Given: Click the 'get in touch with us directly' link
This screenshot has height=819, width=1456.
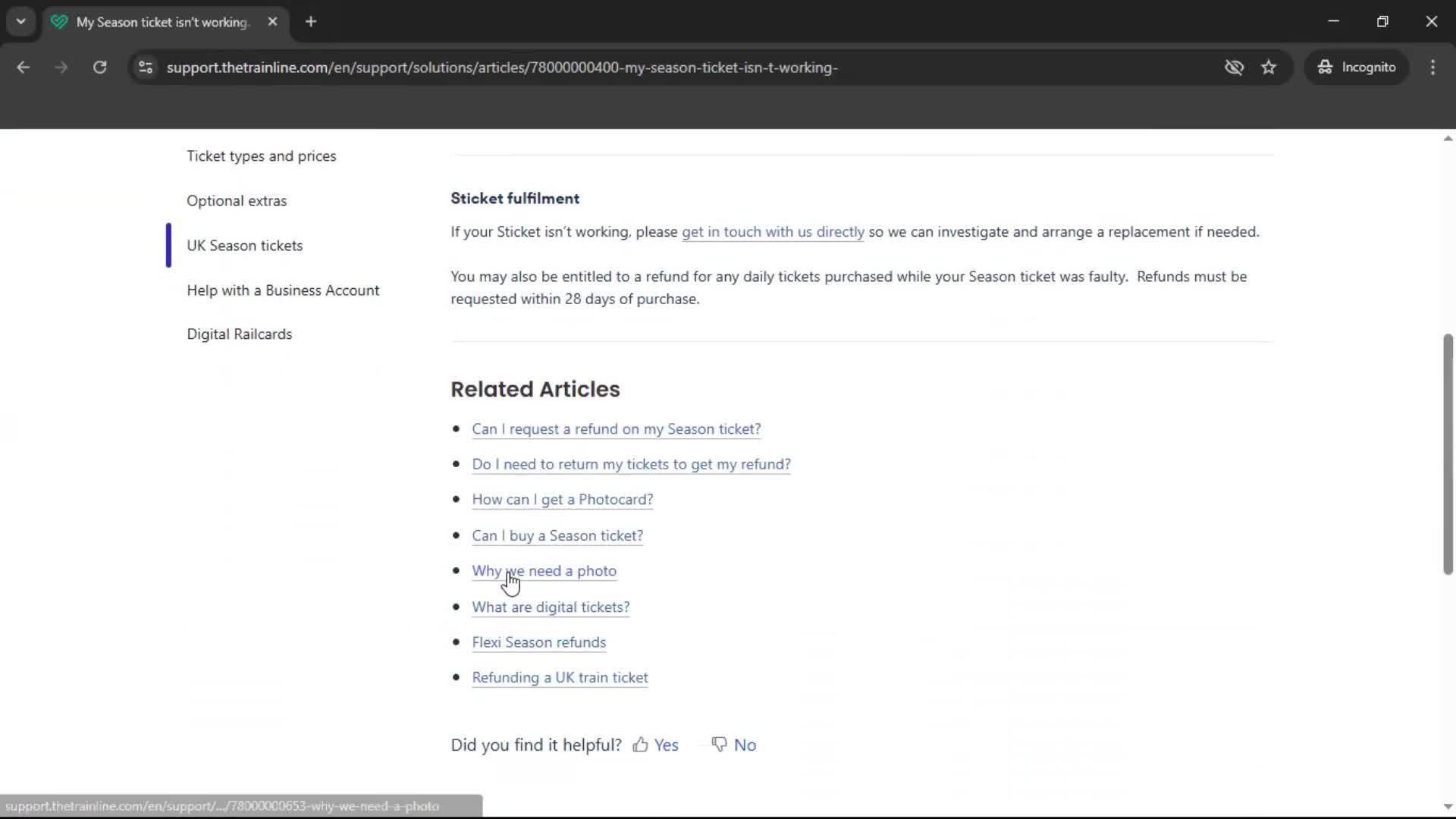Looking at the screenshot, I should 773,232.
